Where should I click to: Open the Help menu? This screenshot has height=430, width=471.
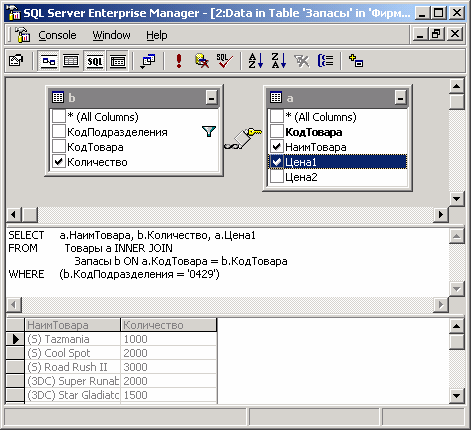point(156,35)
